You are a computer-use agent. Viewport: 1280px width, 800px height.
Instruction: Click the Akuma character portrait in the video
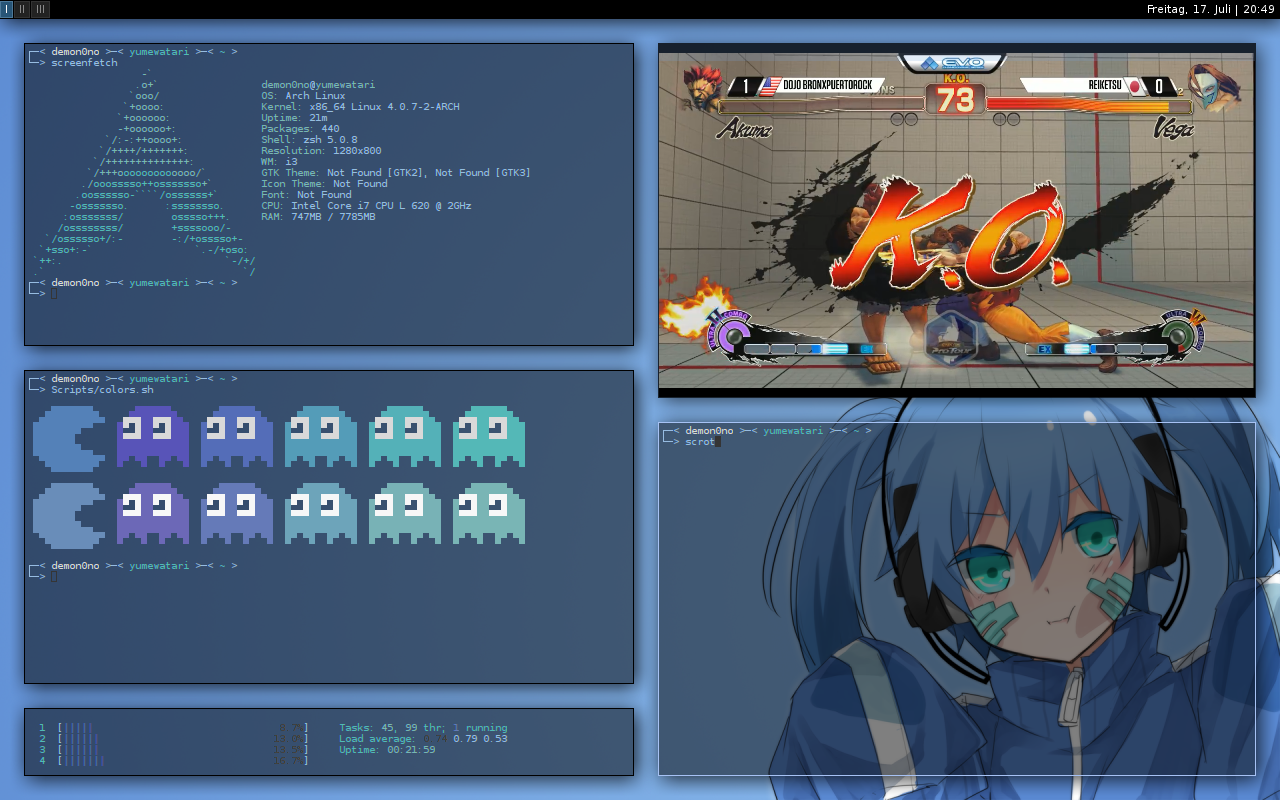point(704,88)
